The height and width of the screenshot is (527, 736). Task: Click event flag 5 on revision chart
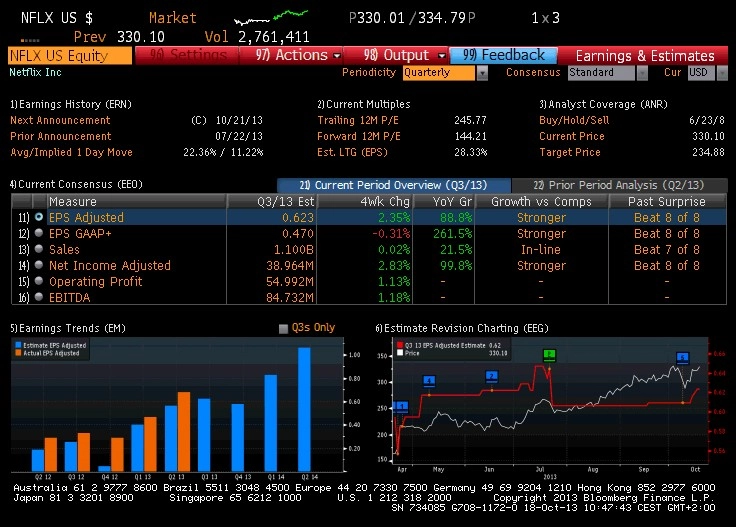tap(682, 358)
